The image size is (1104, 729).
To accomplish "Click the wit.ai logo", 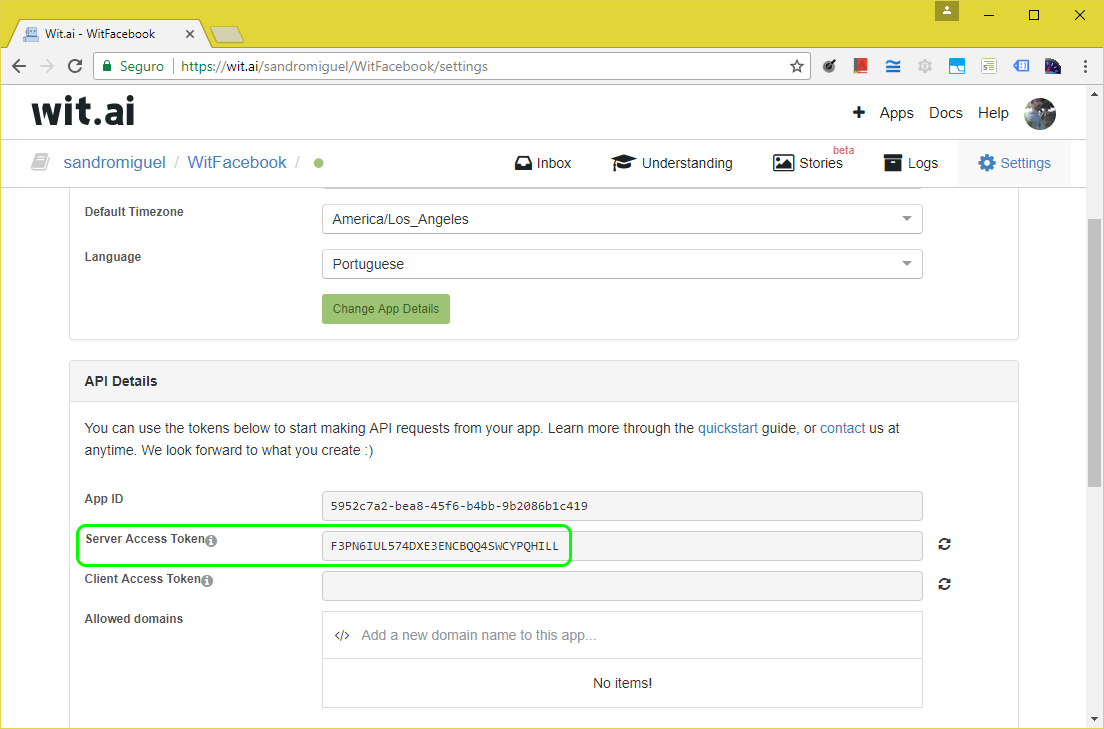I will [83, 111].
